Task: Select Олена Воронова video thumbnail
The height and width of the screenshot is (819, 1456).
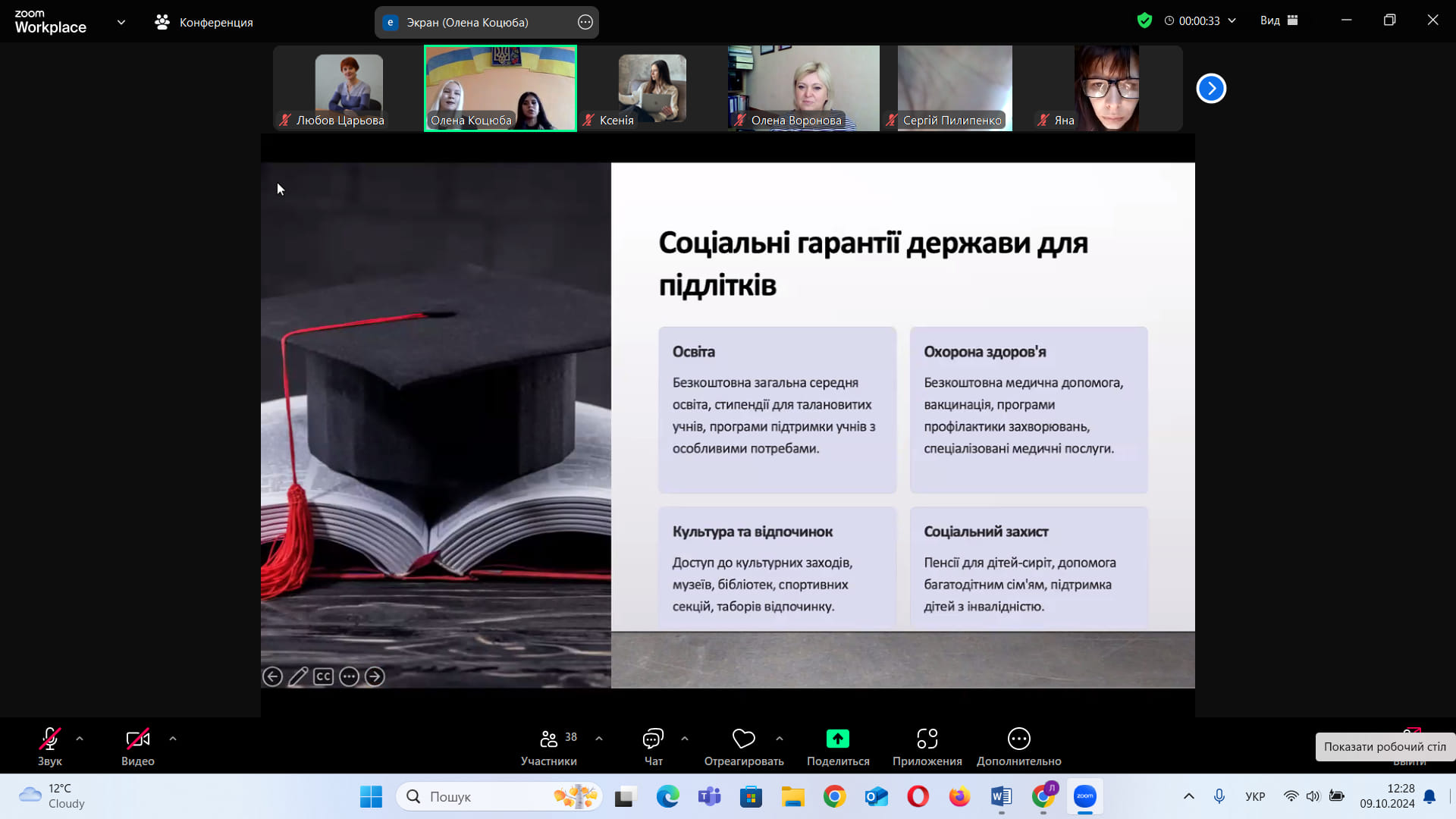Action: tap(803, 88)
